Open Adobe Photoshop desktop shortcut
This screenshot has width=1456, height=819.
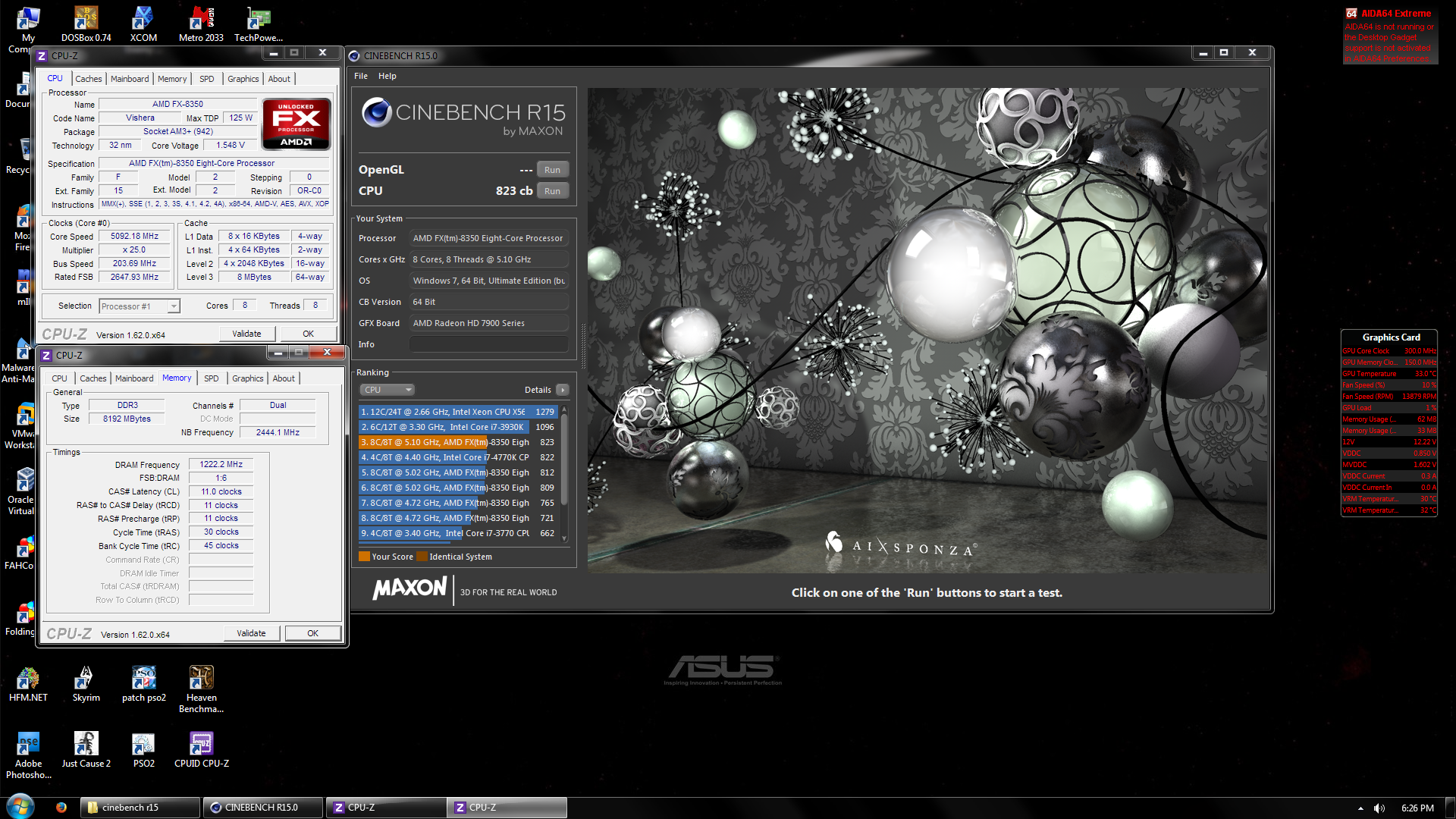[x=28, y=755]
